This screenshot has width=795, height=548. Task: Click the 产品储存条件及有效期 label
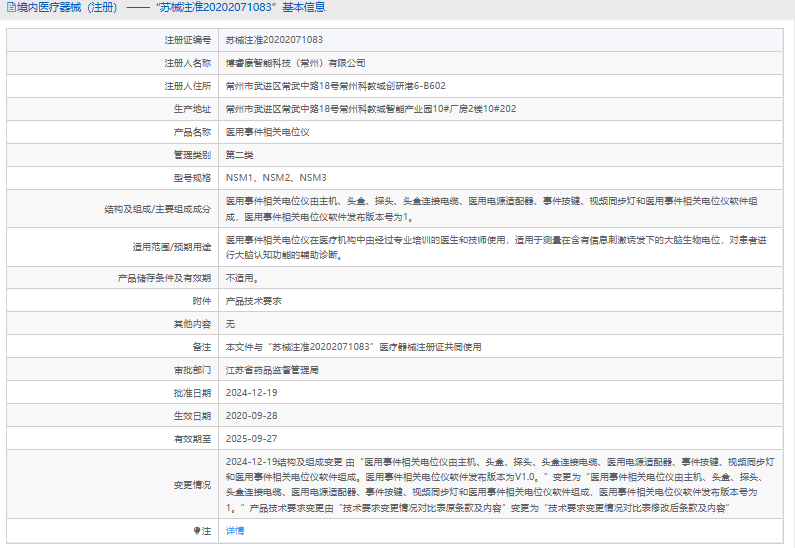point(164,278)
